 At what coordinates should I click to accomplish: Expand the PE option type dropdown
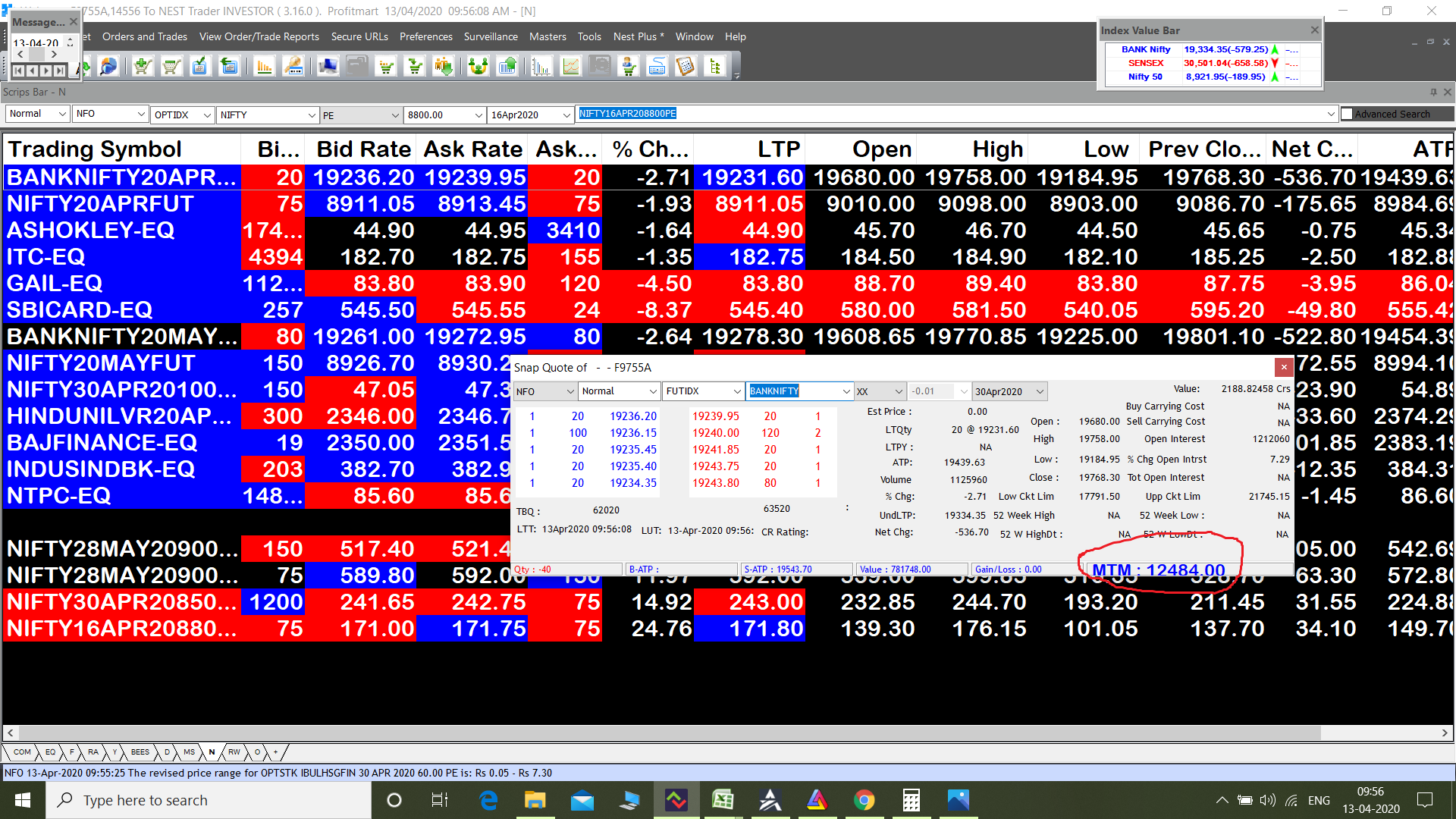click(x=395, y=115)
